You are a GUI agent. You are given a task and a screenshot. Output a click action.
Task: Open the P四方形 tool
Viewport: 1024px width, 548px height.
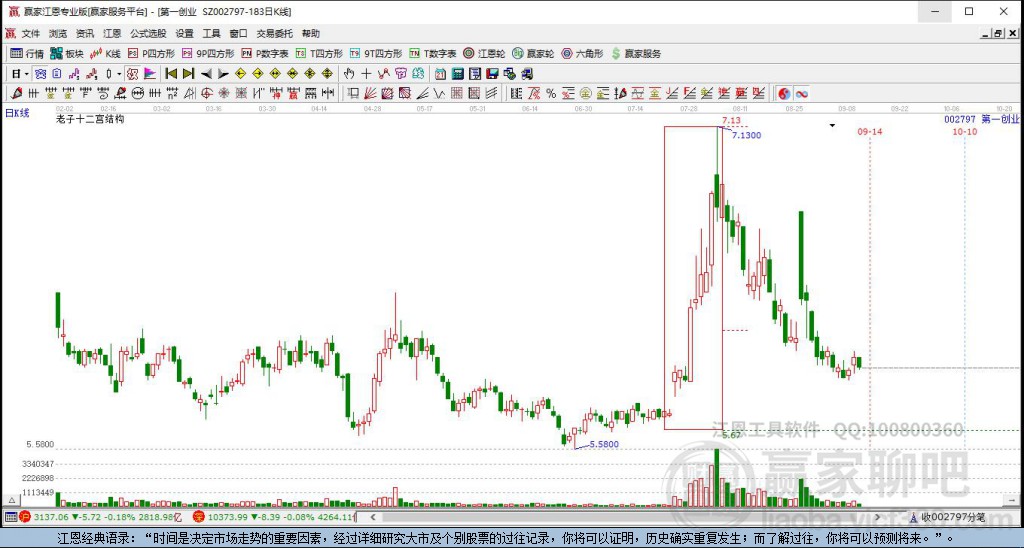151,54
